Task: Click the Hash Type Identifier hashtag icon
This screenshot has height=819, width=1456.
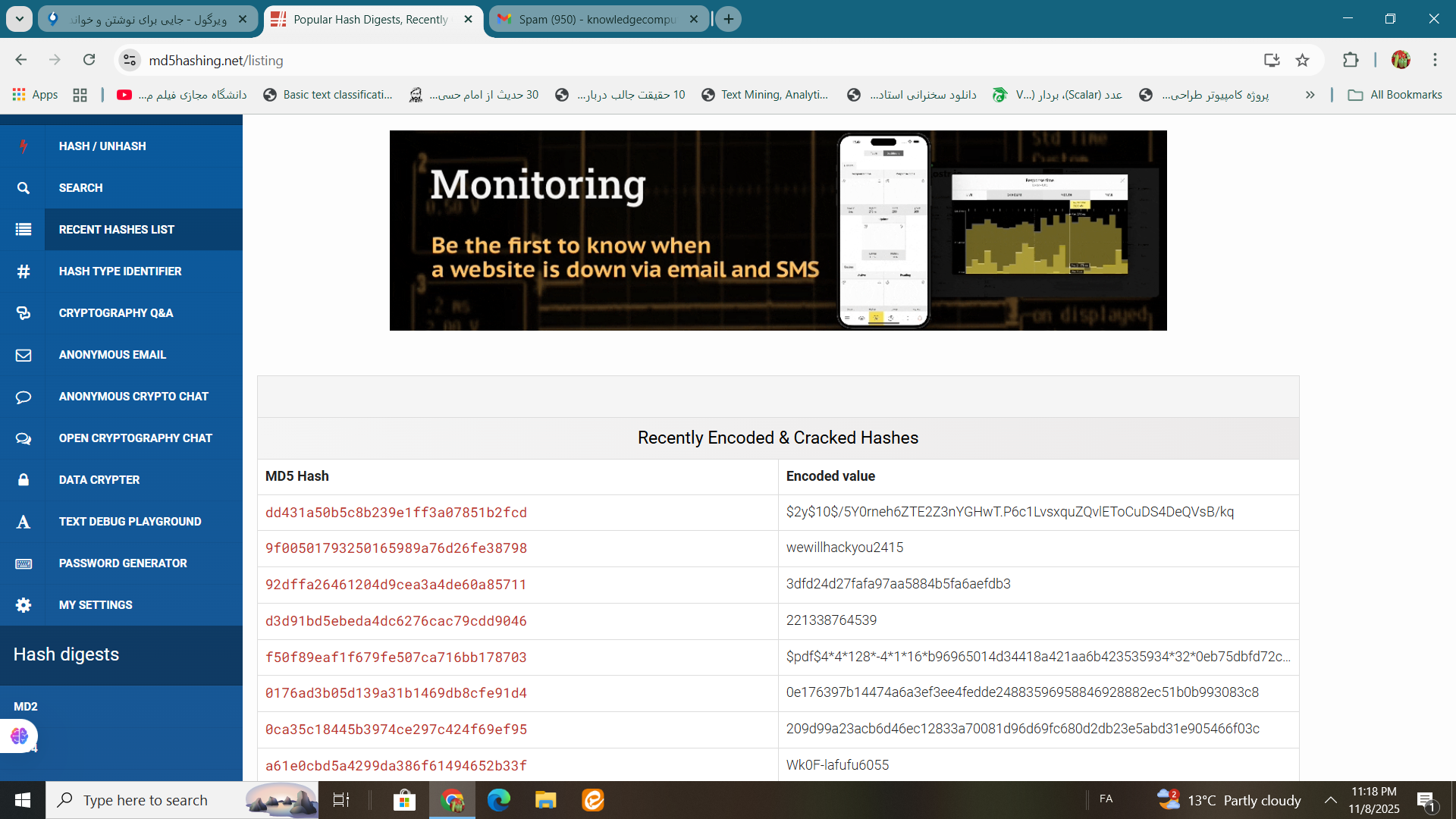Action: (x=24, y=271)
